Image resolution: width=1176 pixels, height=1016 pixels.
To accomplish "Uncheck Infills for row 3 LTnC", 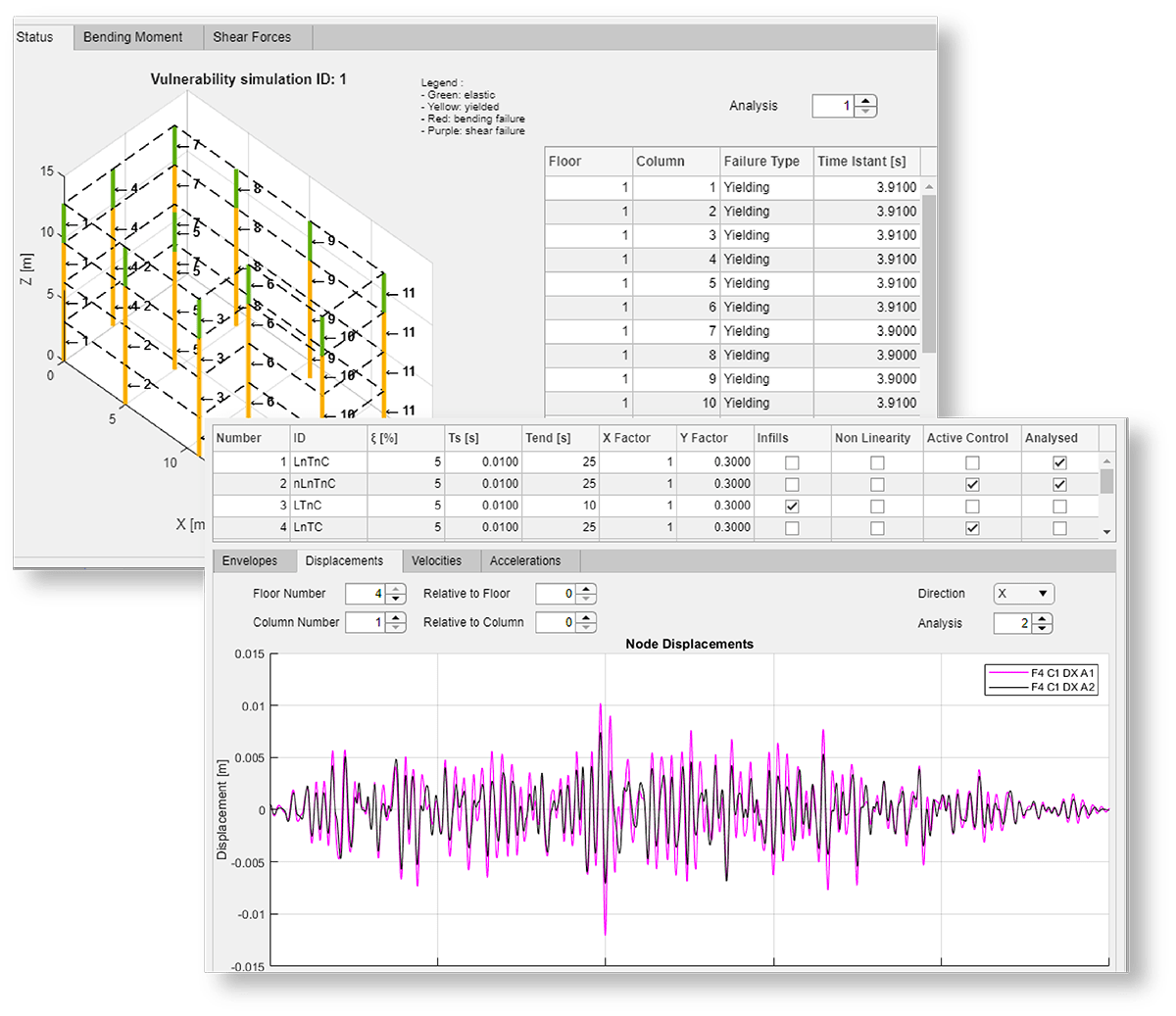I will (792, 507).
